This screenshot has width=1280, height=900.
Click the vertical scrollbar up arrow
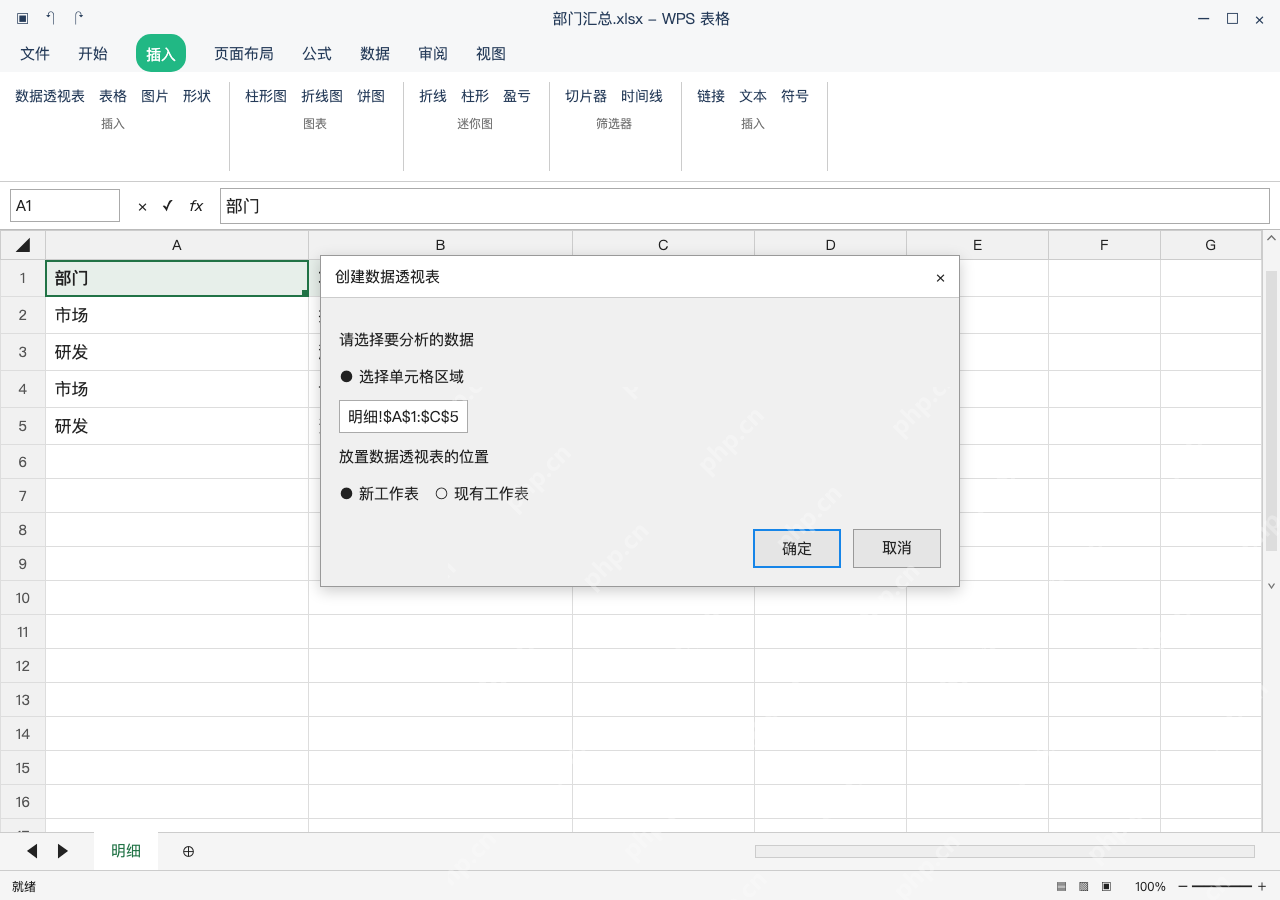click(1272, 240)
